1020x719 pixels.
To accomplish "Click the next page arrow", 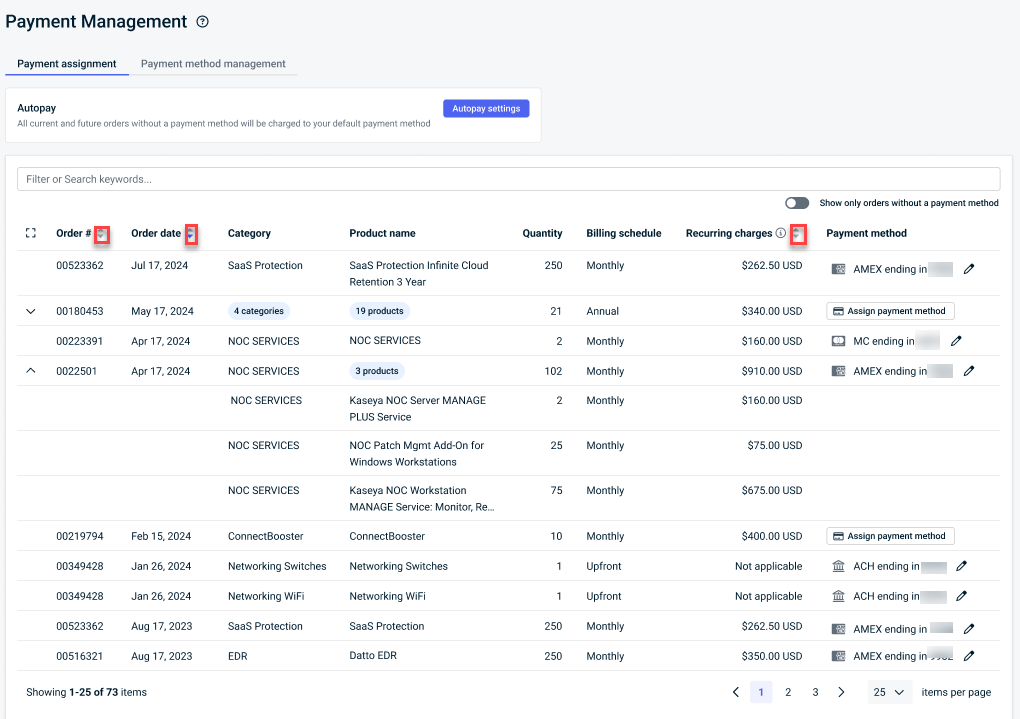I will [841, 692].
